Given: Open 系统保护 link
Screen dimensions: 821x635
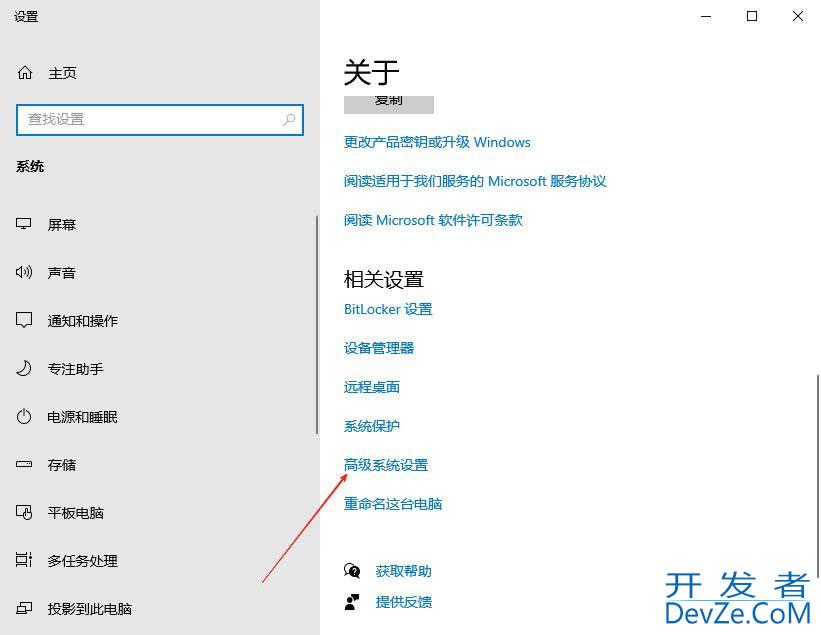Looking at the screenshot, I should click(372, 426).
